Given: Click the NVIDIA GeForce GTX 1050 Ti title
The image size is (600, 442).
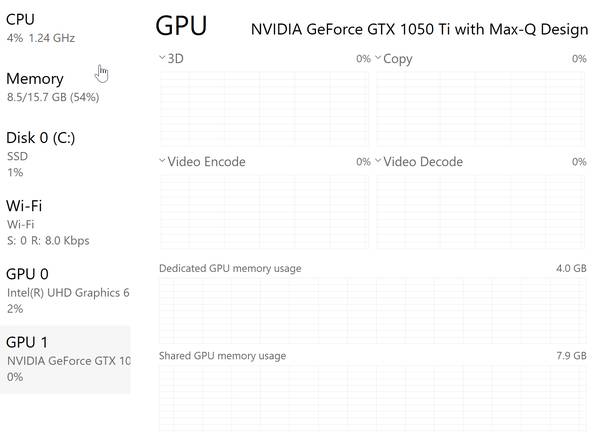Looking at the screenshot, I should tap(419, 29).
